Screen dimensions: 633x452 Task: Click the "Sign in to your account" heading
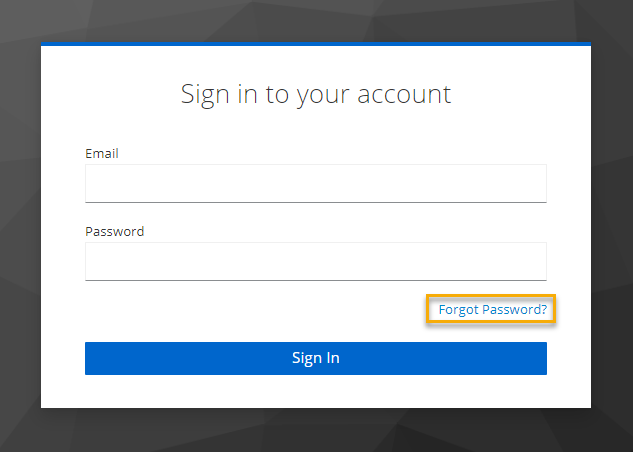click(x=315, y=94)
